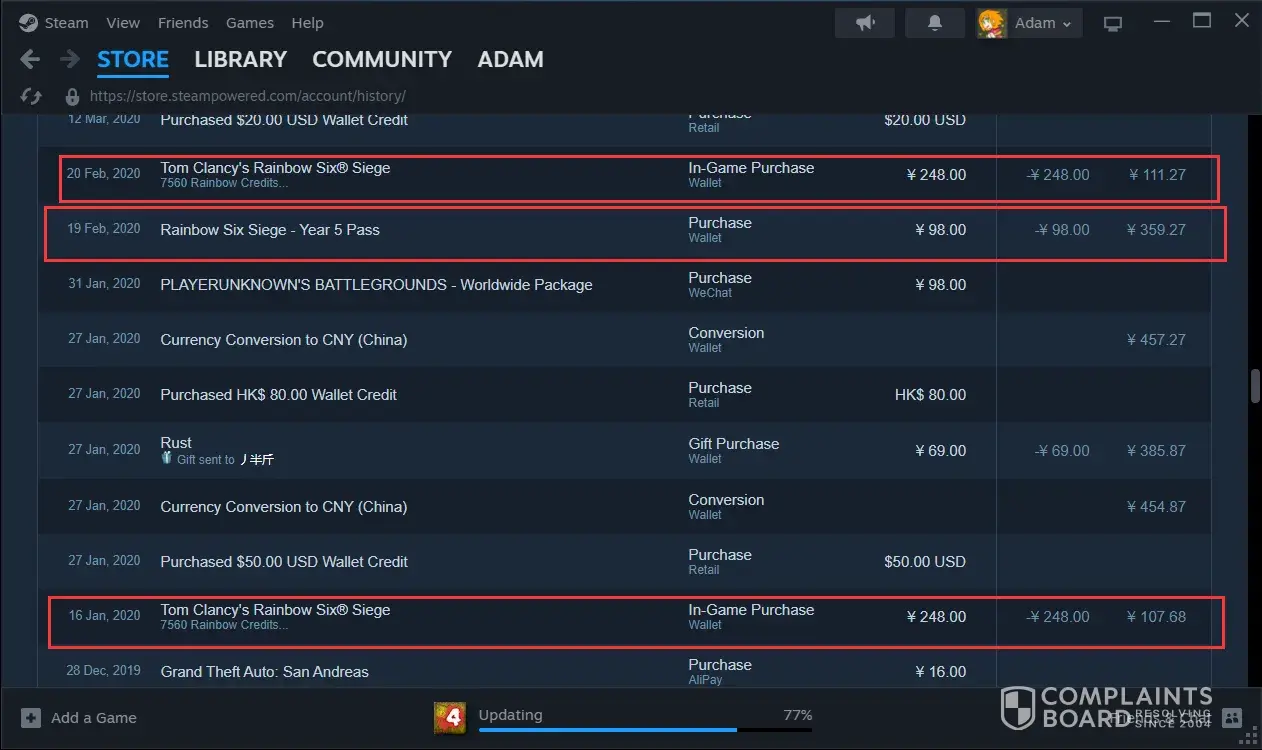Click the store URL address field
1262x750 pixels.
[247, 97]
